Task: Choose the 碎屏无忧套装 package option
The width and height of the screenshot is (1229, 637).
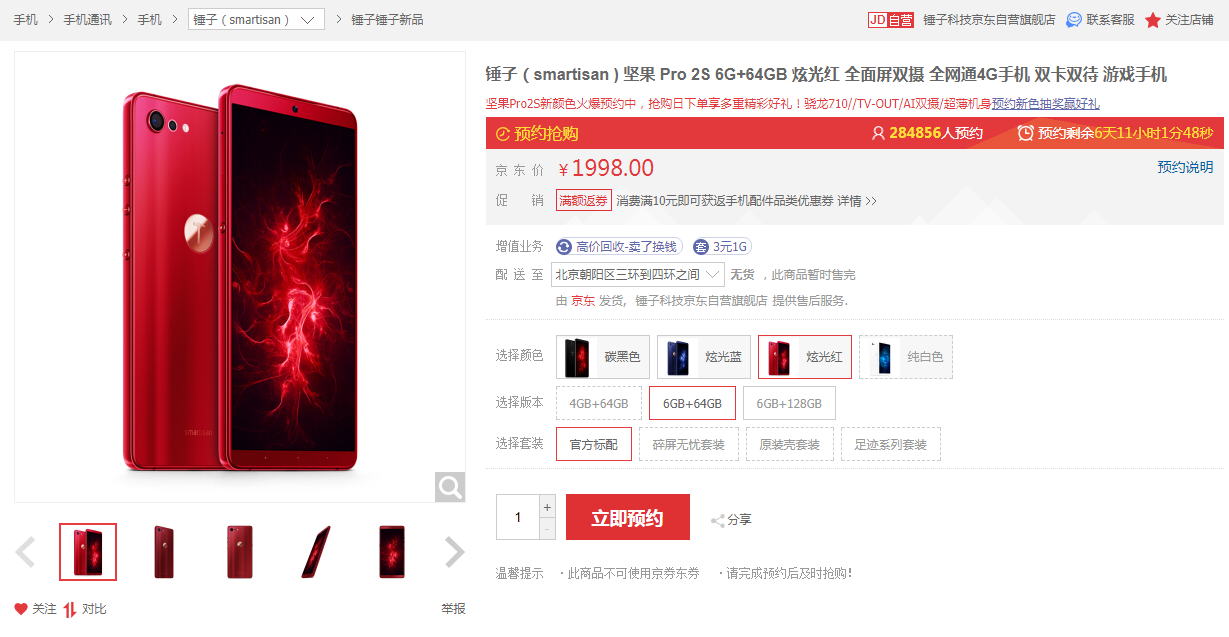Action: [x=689, y=444]
